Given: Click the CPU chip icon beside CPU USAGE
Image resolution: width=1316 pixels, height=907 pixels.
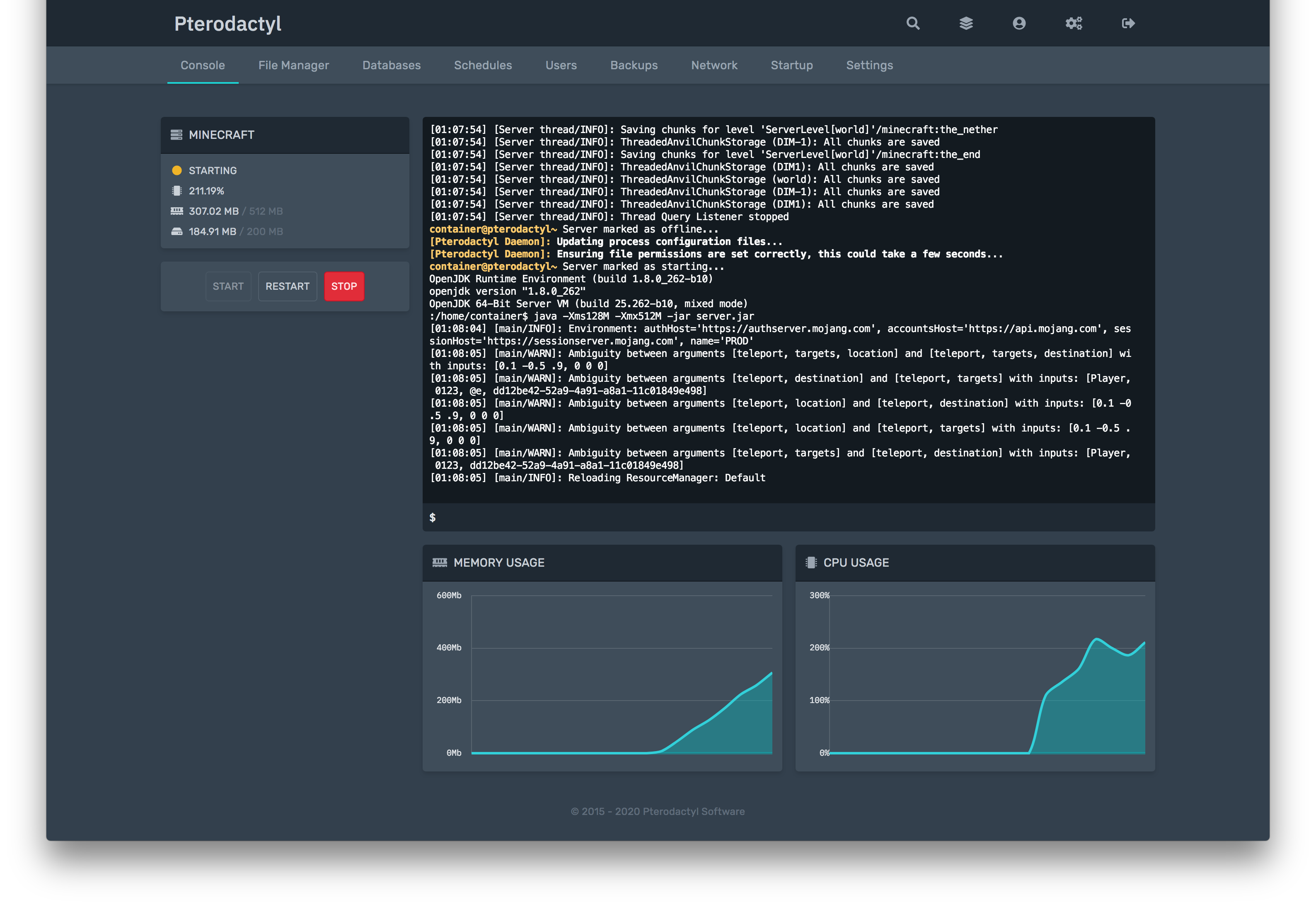Looking at the screenshot, I should pyautogui.click(x=811, y=563).
